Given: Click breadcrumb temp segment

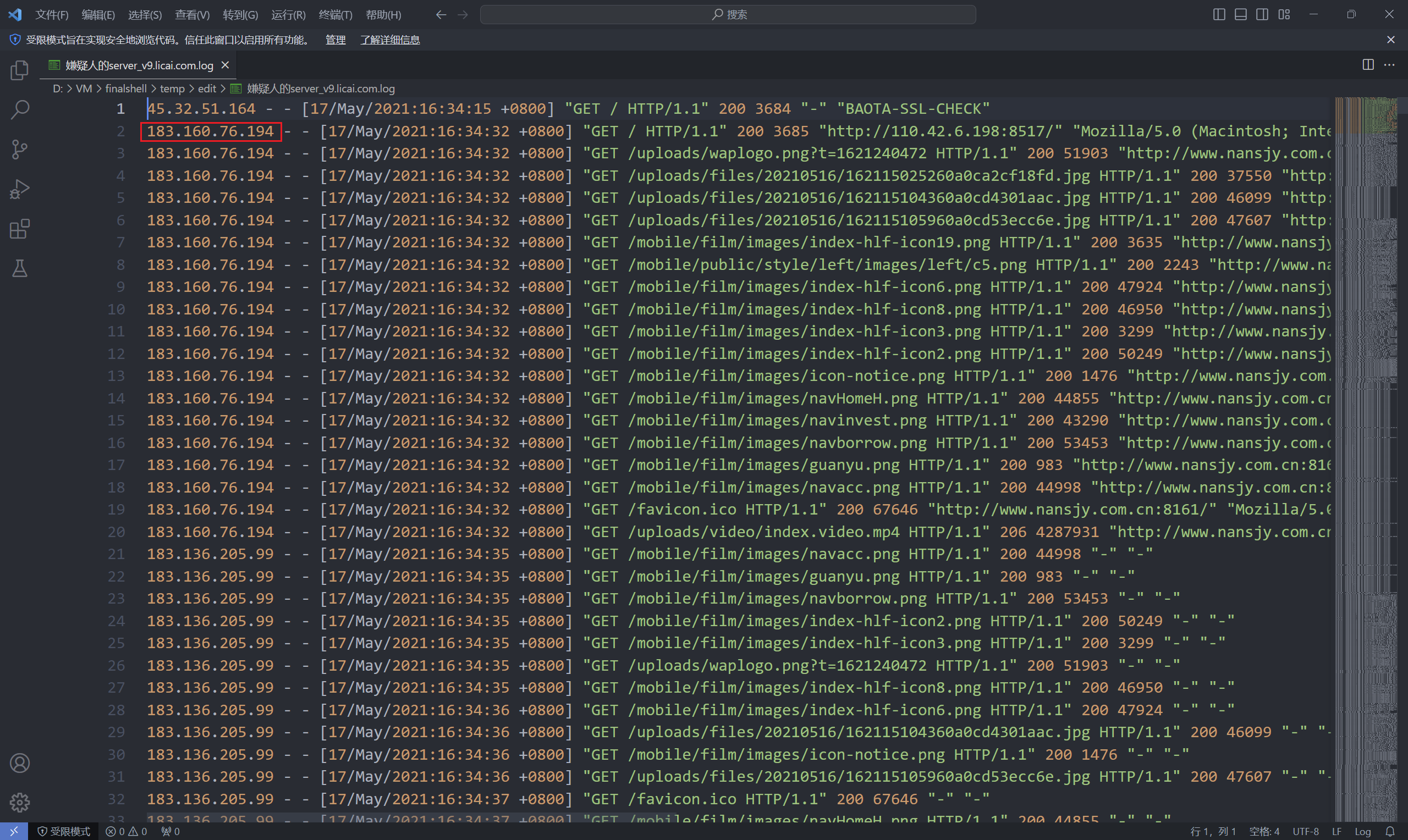Looking at the screenshot, I should pyautogui.click(x=172, y=89).
